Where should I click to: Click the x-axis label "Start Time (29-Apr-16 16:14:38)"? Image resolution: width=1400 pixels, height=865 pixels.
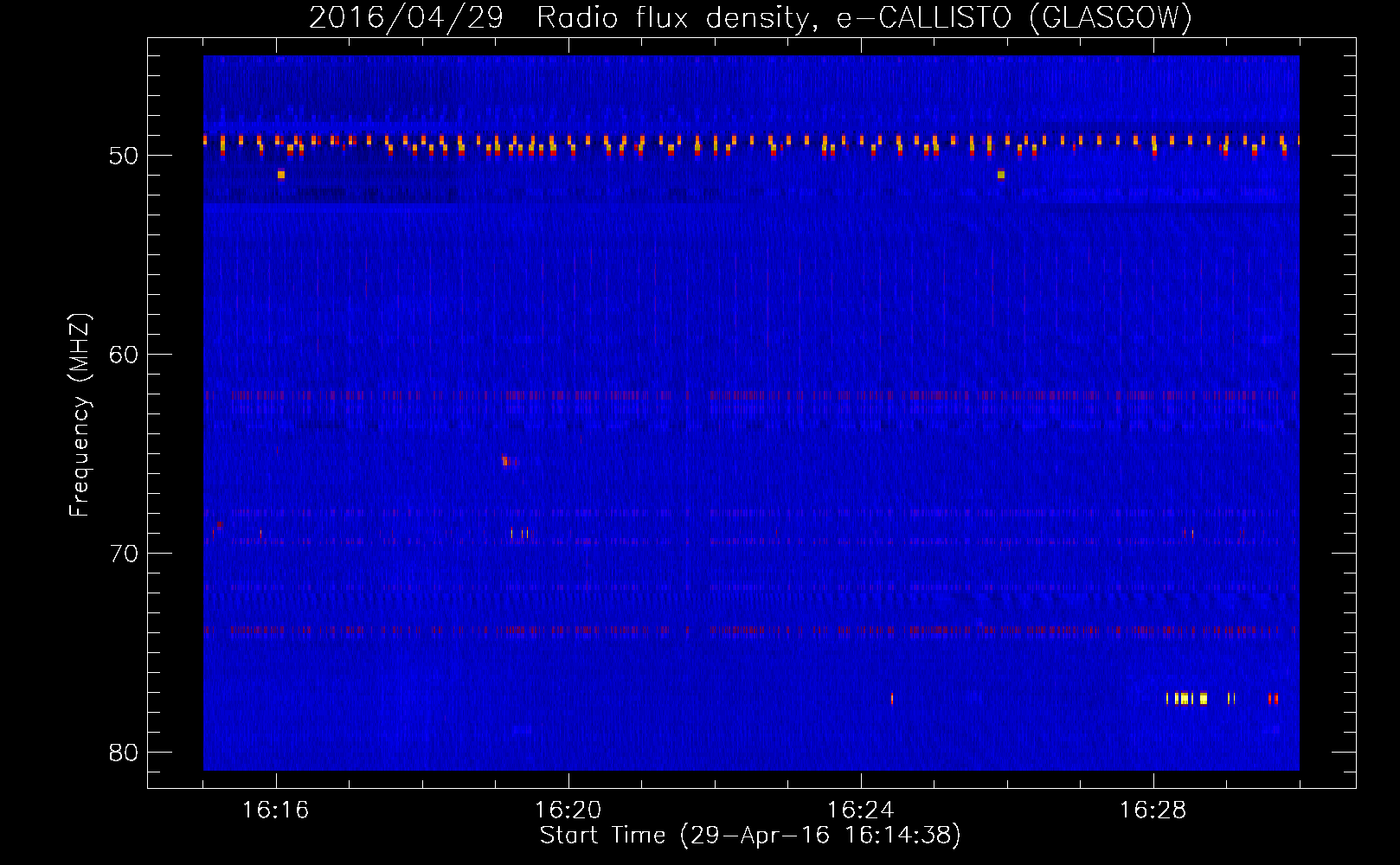[x=750, y=836]
